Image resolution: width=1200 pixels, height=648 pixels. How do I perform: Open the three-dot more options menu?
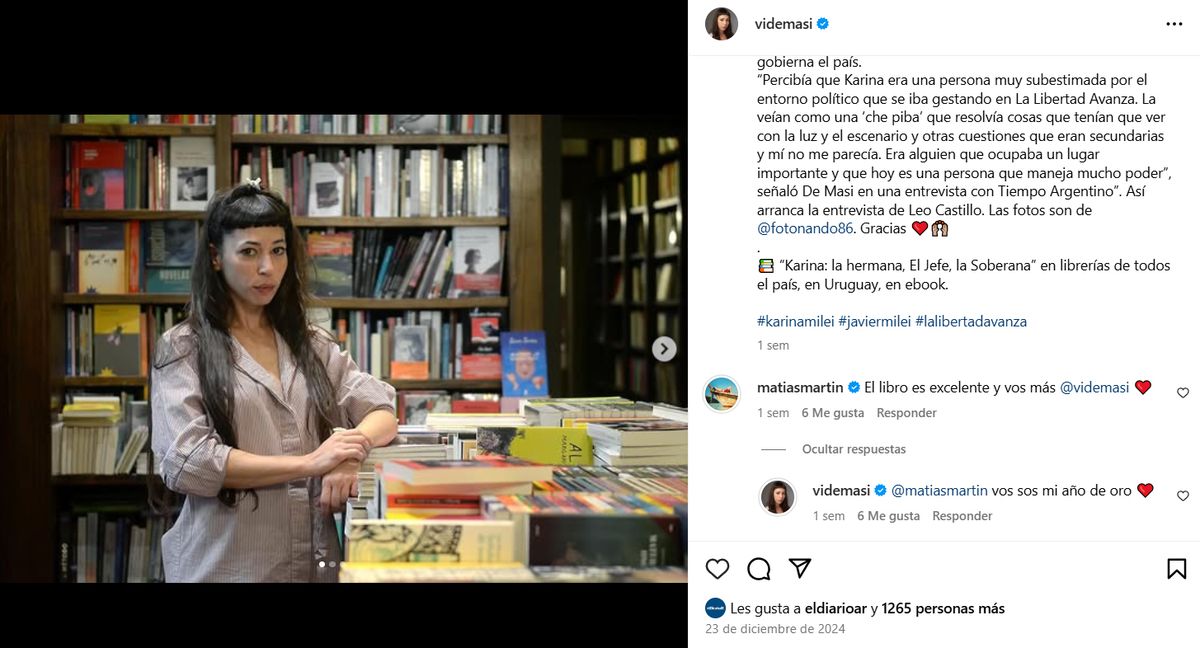(x=1174, y=24)
